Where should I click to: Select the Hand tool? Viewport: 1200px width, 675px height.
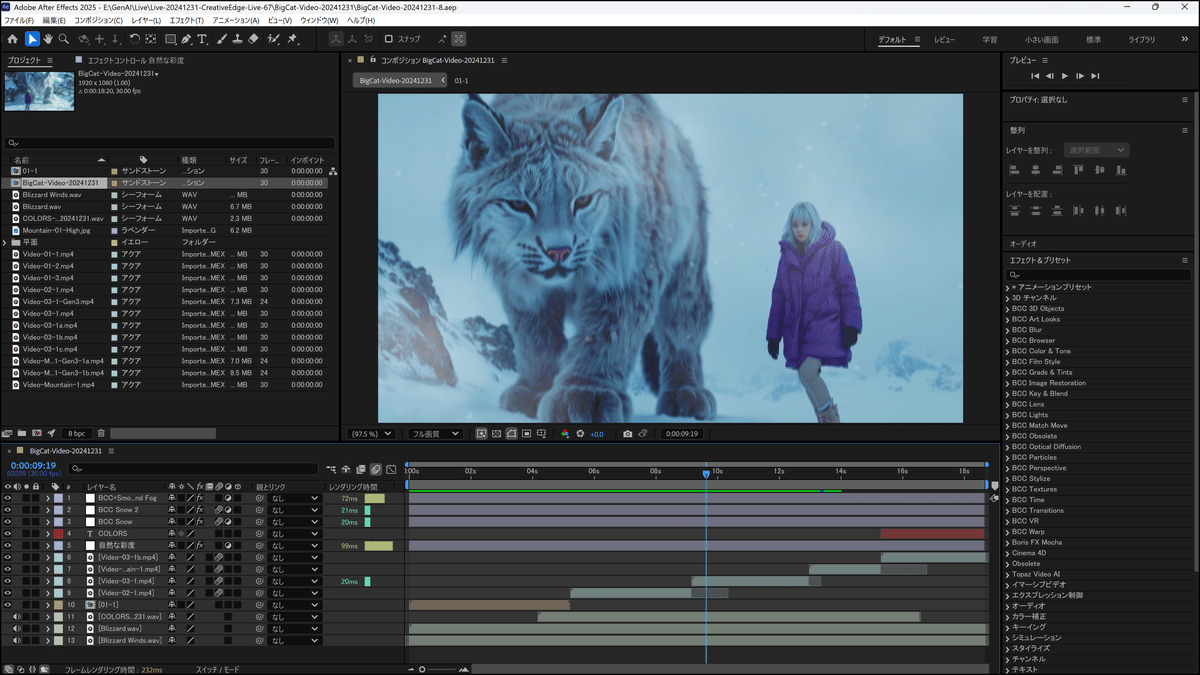[x=48, y=39]
